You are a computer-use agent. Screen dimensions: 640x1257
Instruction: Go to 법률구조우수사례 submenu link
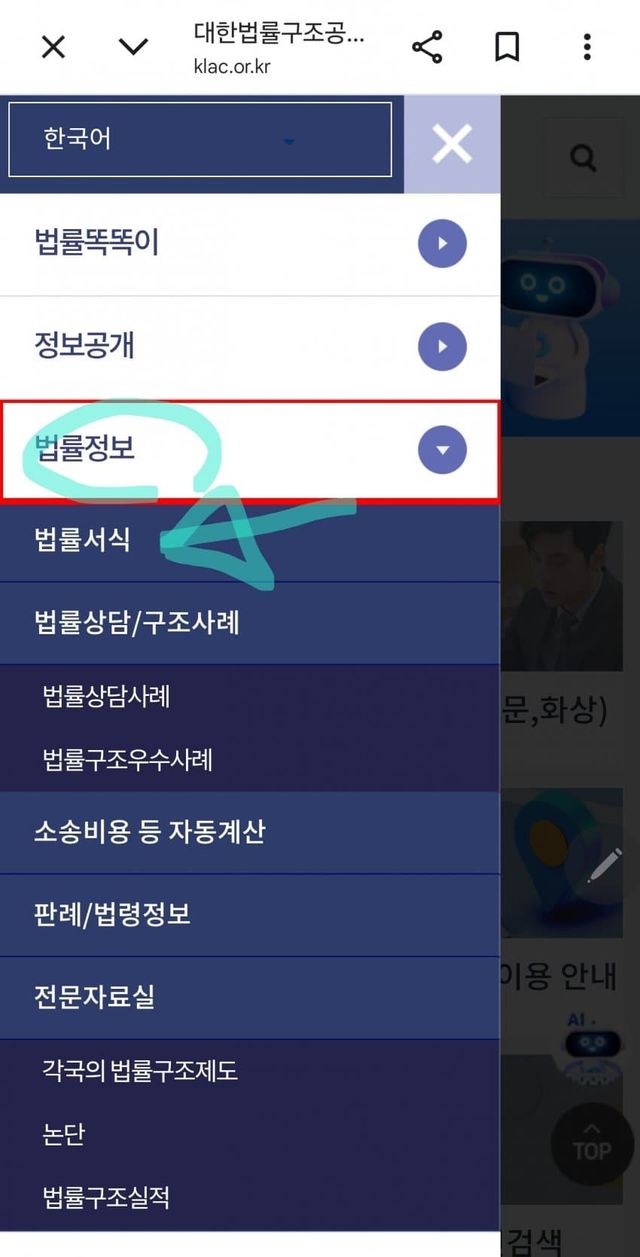pos(127,760)
